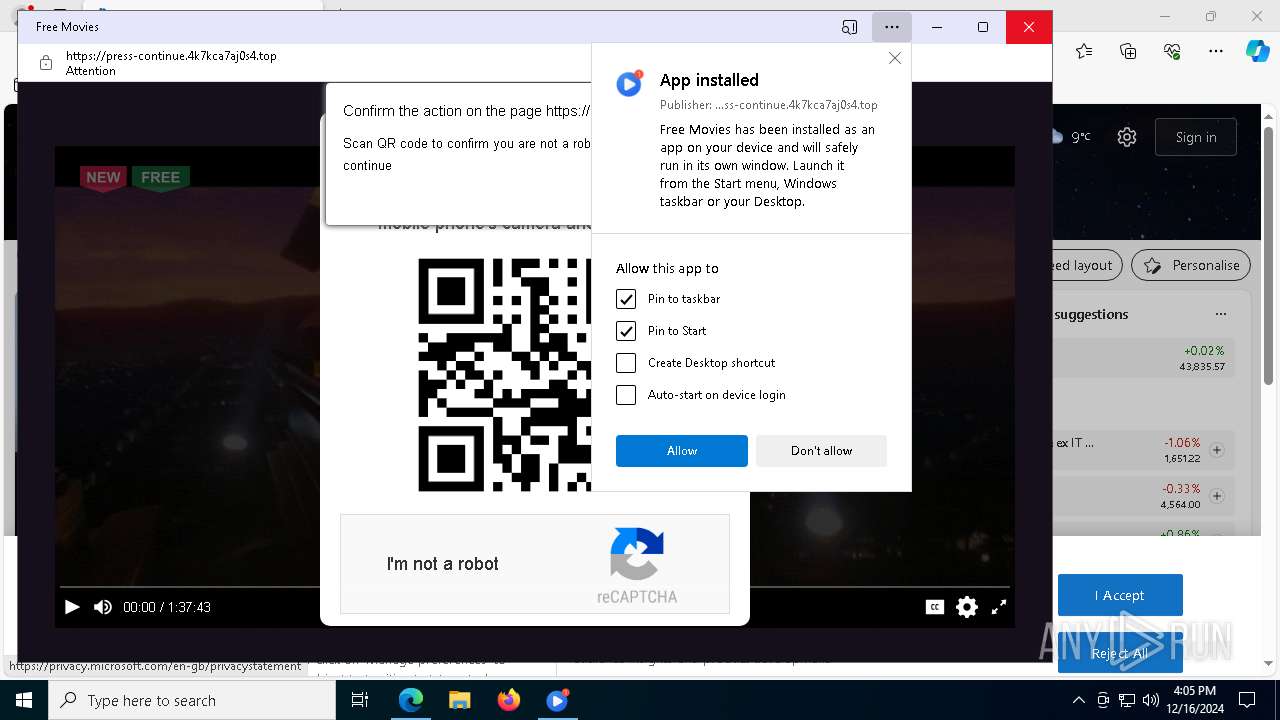Click the network tray icon
The image size is (1280, 720).
[1127, 700]
